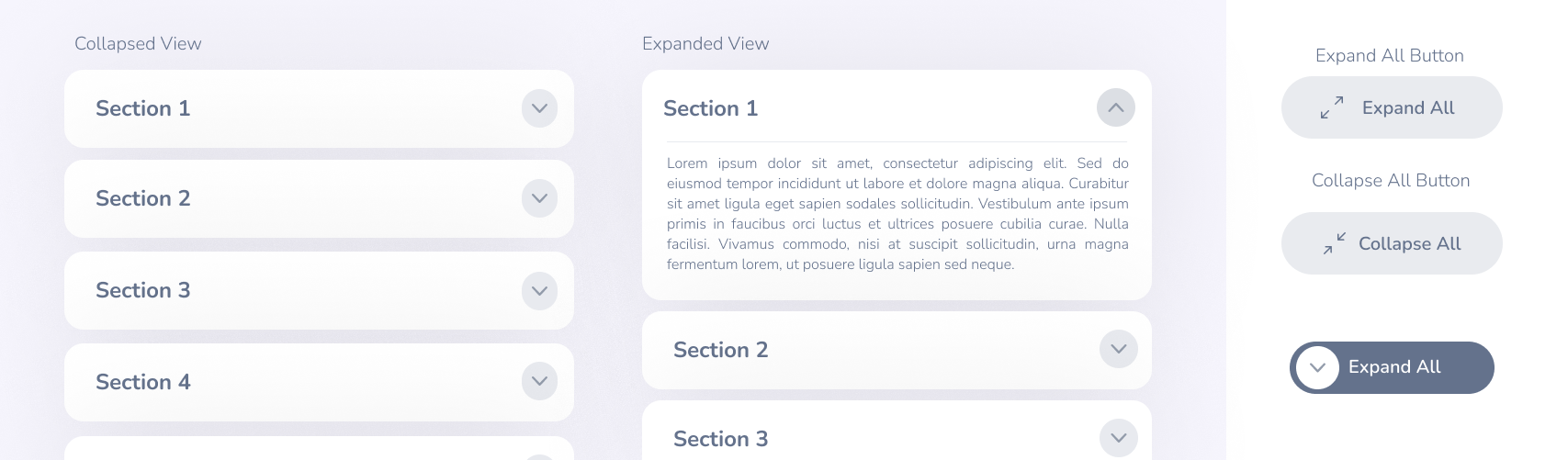Click the light Expand All button label
Viewport: 1568px width, 460px height.
tap(1408, 107)
